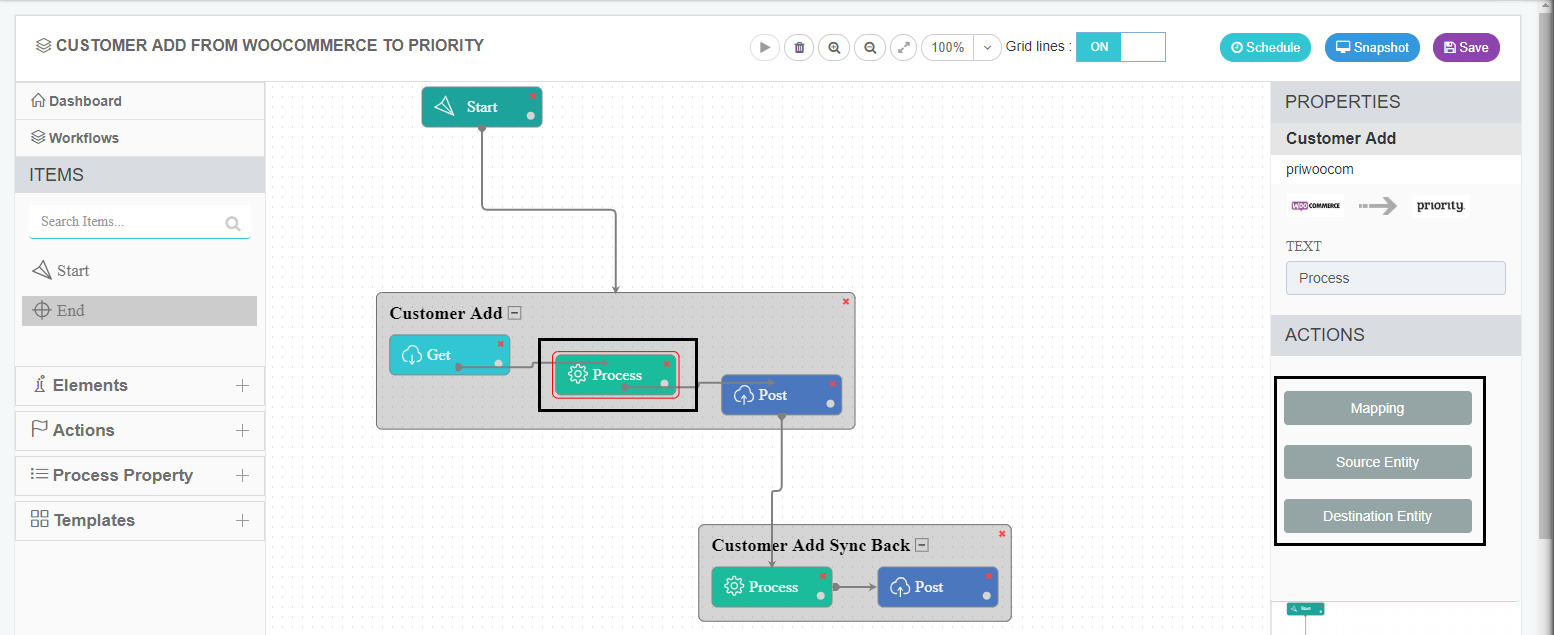
Task: Click the search magnifier in Search Items
Action: point(233,224)
